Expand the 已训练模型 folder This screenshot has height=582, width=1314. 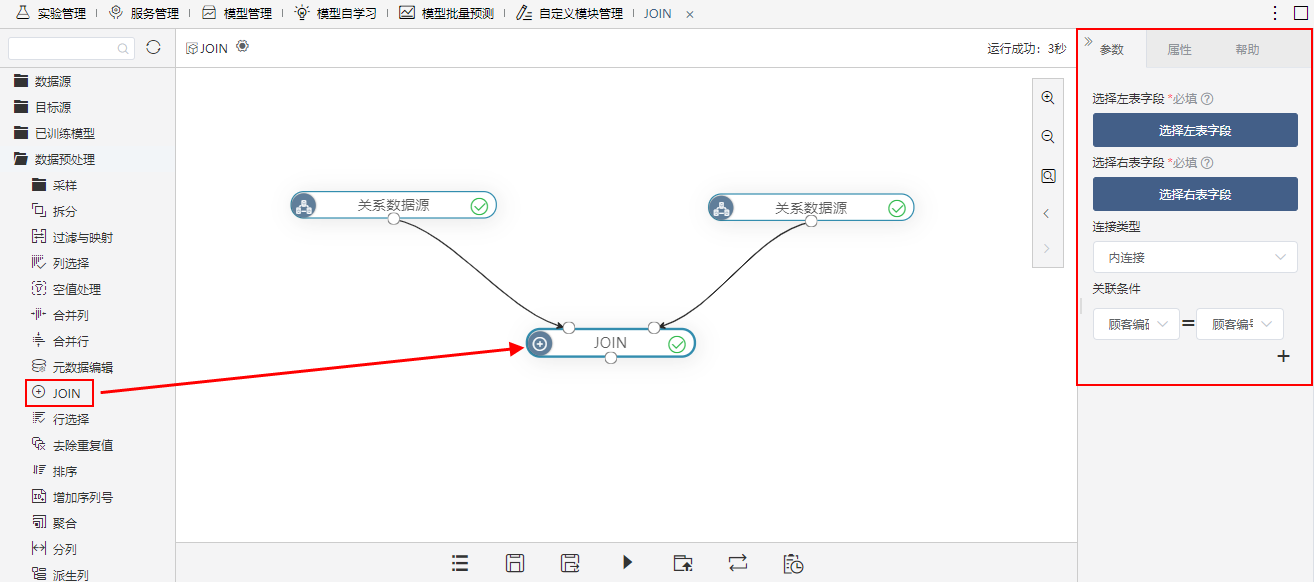coord(21,133)
